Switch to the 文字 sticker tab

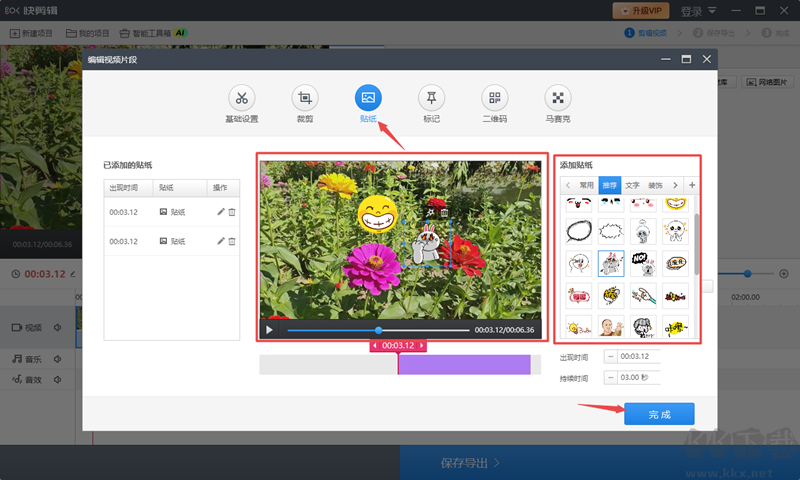632,185
